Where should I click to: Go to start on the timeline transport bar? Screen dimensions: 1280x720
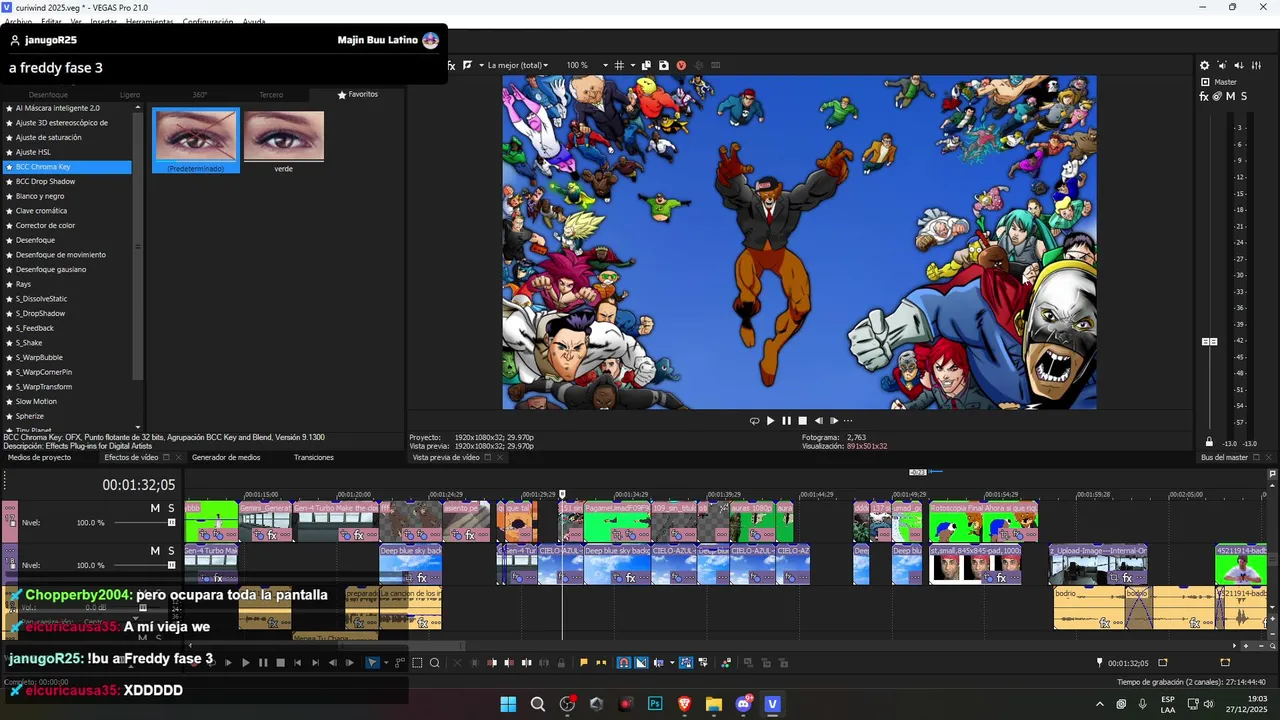click(x=297, y=662)
